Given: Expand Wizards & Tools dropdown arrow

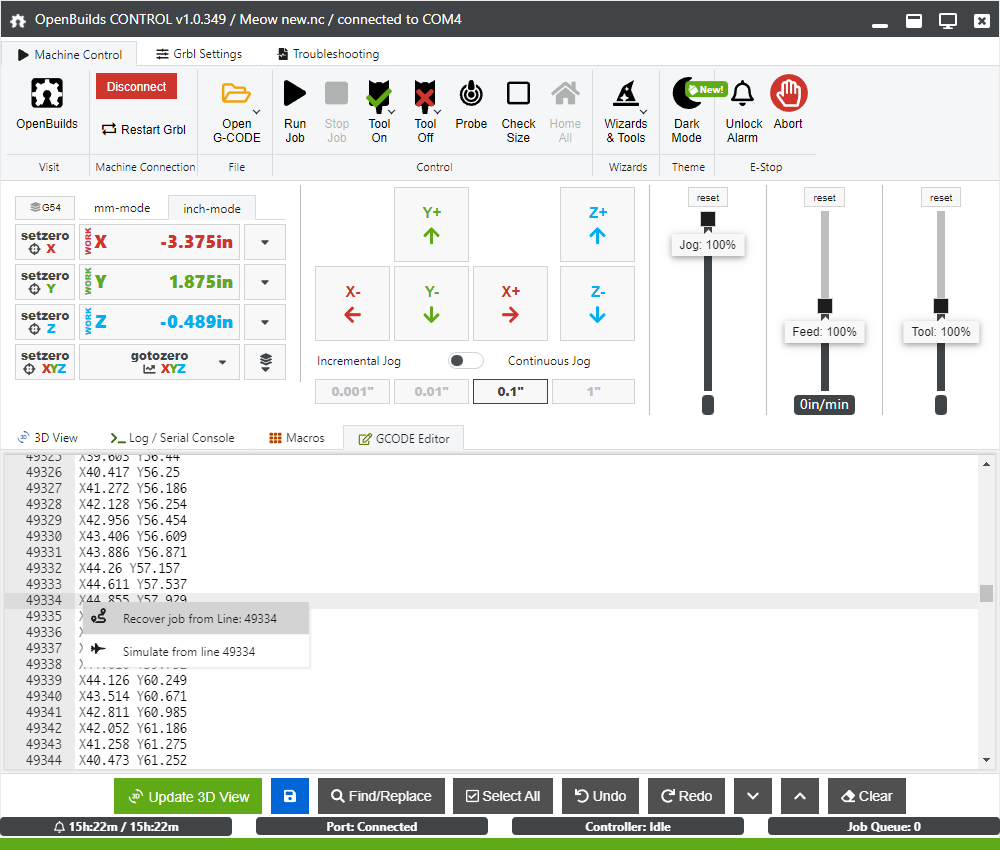Looking at the screenshot, I should pyautogui.click(x=643, y=112).
